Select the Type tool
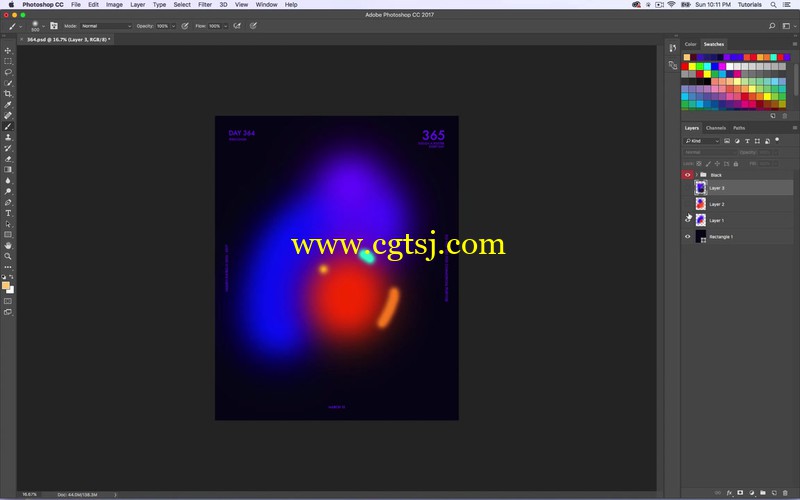The height and width of the screenshot is (500, 800). (x=8, y=213)
